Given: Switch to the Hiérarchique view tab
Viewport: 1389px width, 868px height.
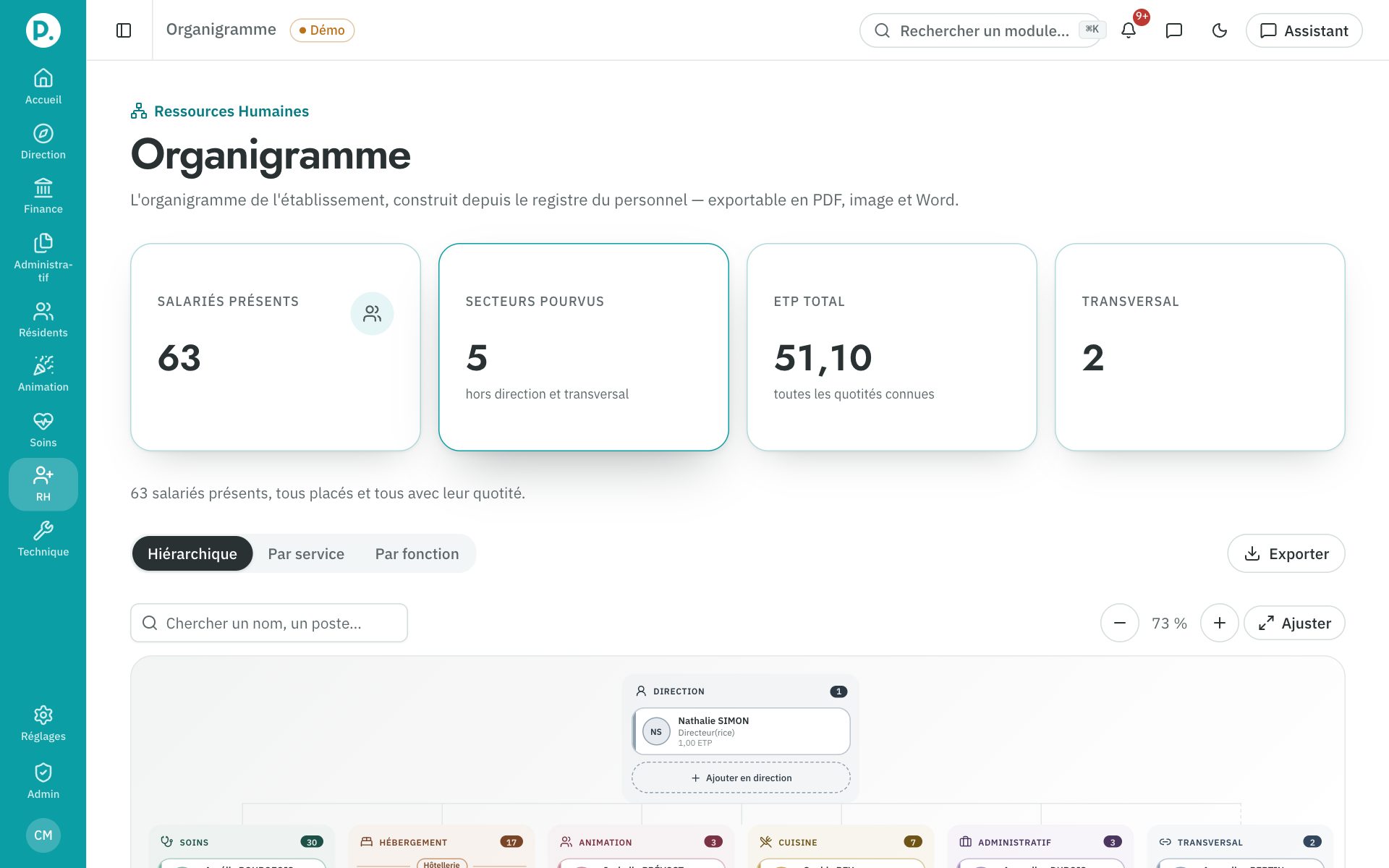Looking at the screenshot, I should click(x=192, y=553).
